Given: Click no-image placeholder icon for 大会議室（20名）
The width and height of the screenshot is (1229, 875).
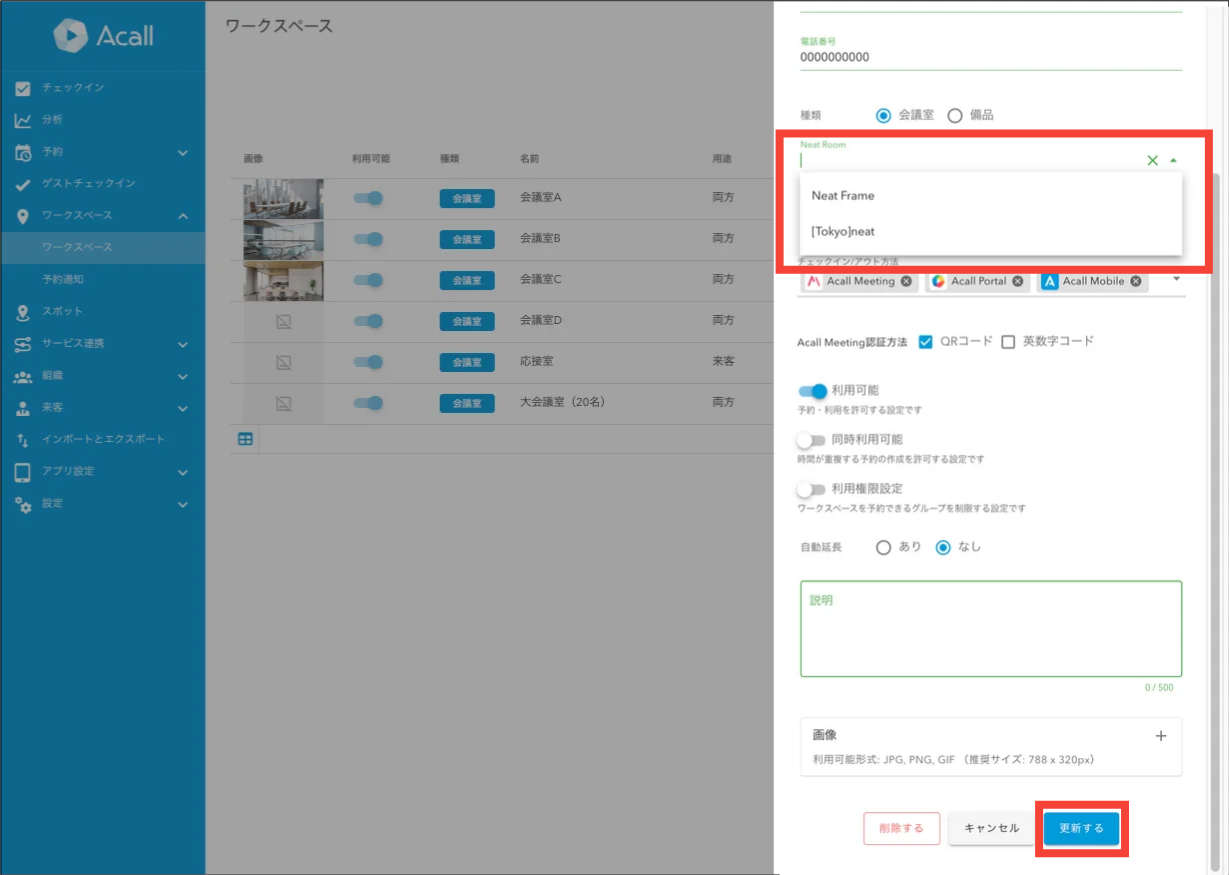Looking at the screenshot, I should (283, 404).
